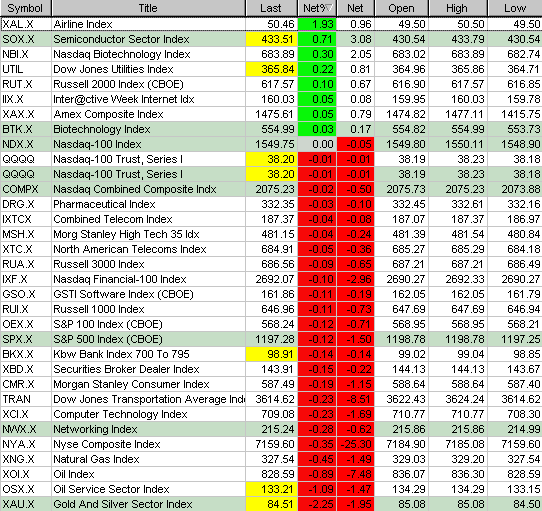Select Nasdaq-100 Index title
Screen dimensions: 542x511
coord(97,144)
